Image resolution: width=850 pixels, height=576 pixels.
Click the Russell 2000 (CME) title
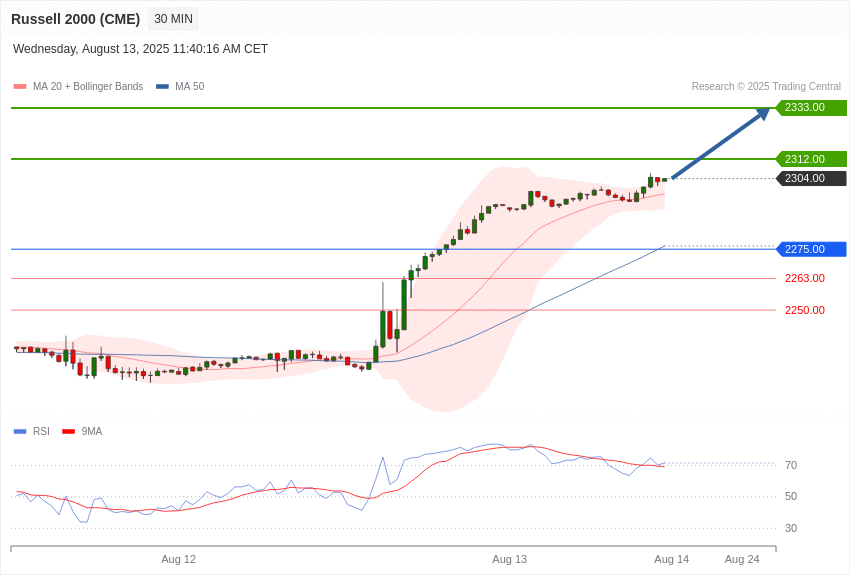pyautogui.click(x=75, y=19)
